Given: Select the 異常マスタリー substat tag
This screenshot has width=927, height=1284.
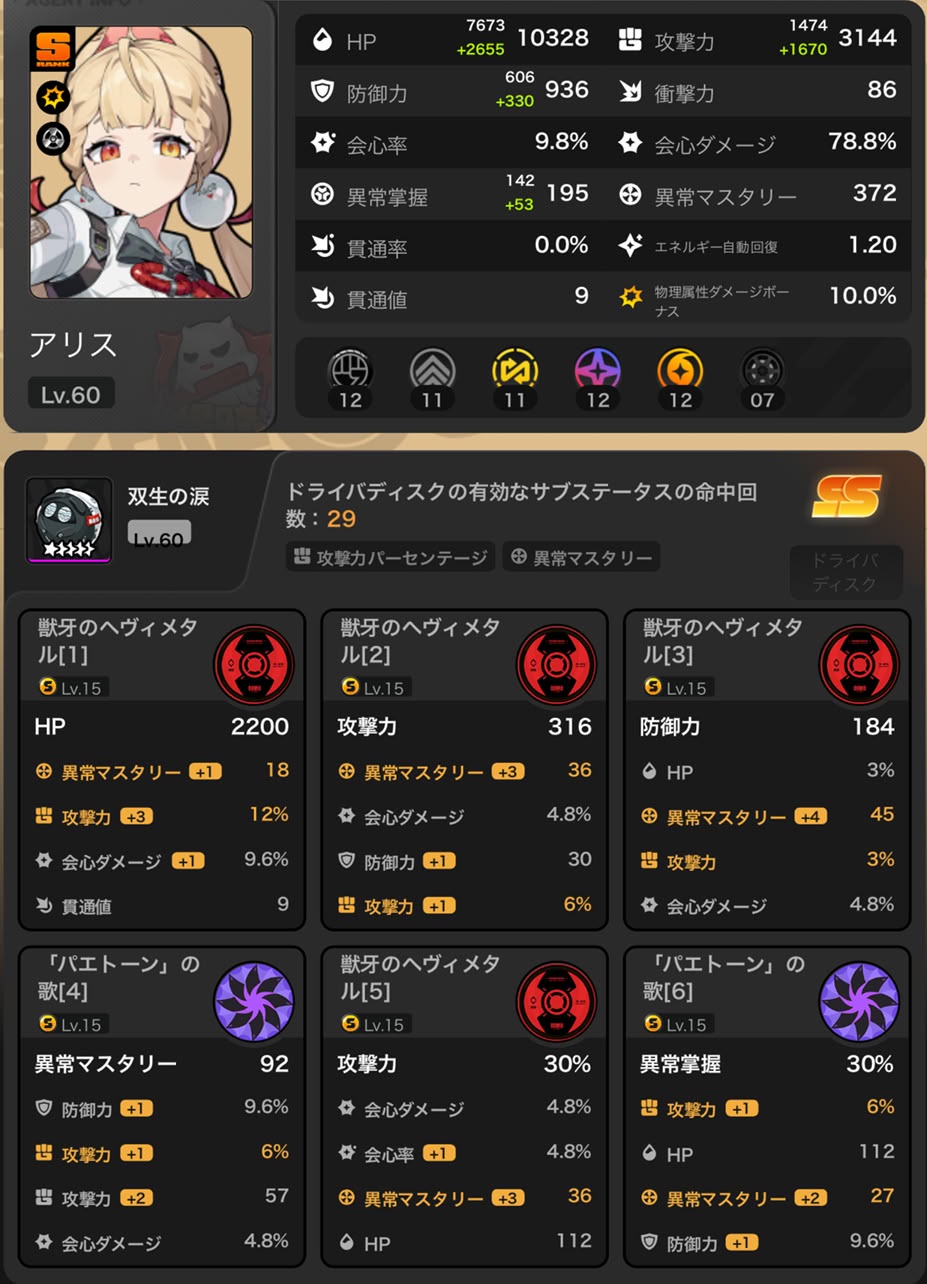Looking at the screenshot, I should pos(581,557).
